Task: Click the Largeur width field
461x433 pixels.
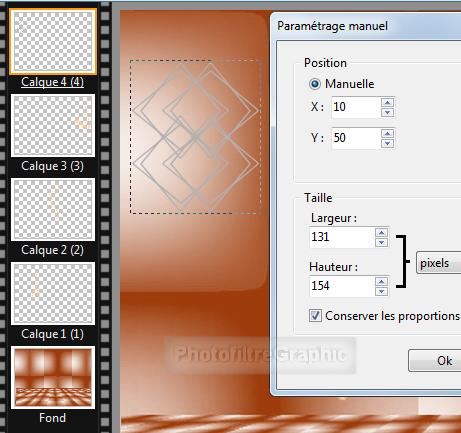Action: (x=342, y=237)
